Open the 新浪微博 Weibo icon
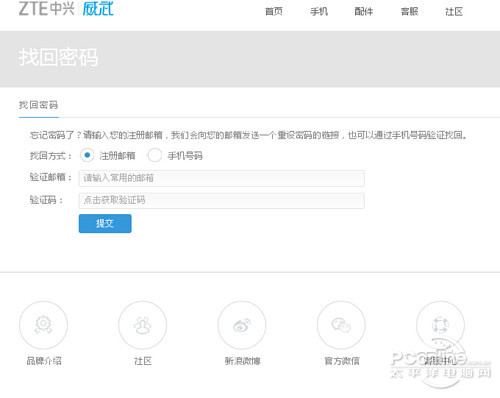This screenshot has height=398, width=500. [242, 325]
